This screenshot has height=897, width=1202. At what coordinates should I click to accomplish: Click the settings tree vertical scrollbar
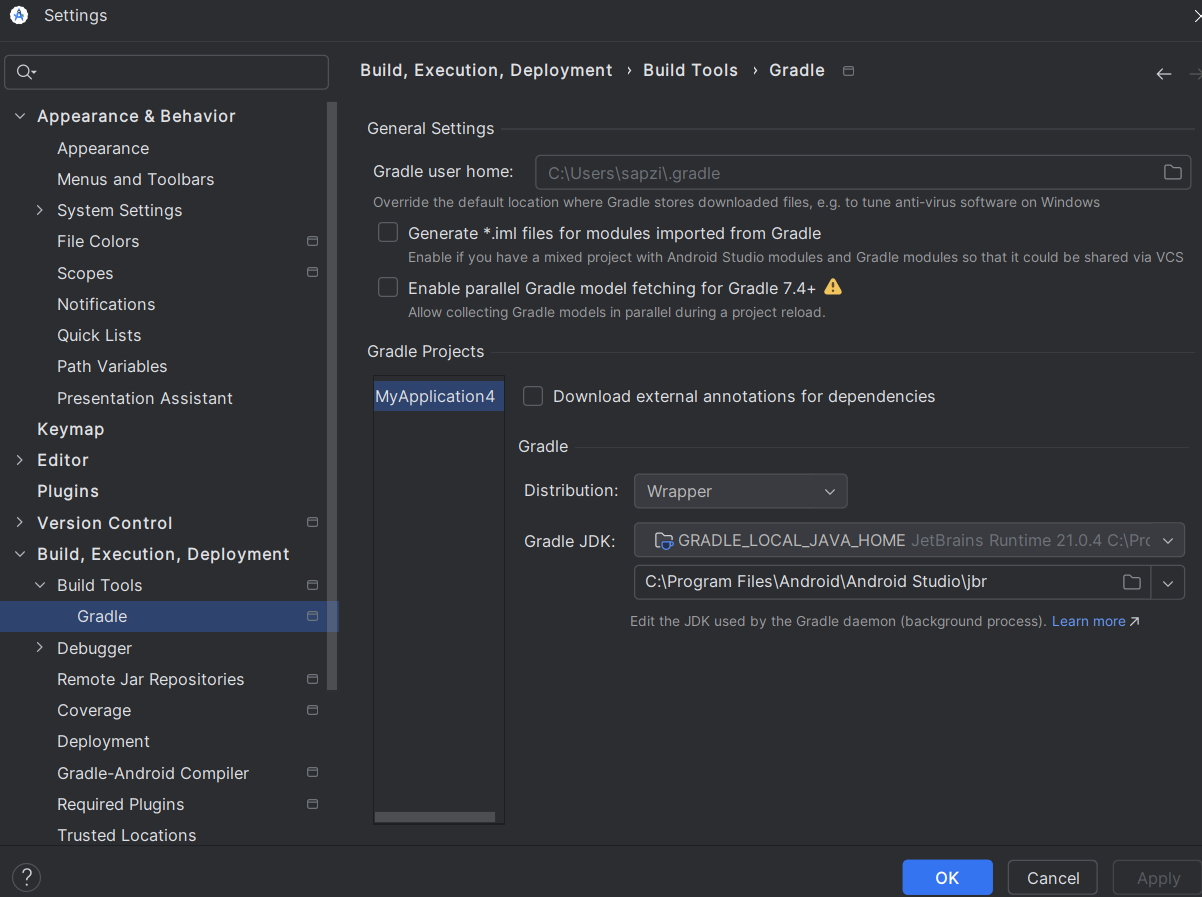332,395
